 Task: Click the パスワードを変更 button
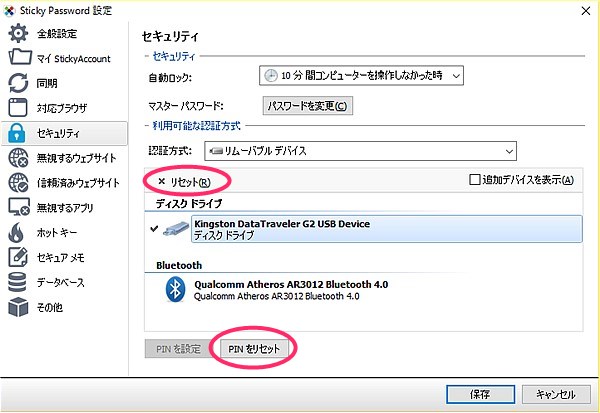tap(308, 106)
